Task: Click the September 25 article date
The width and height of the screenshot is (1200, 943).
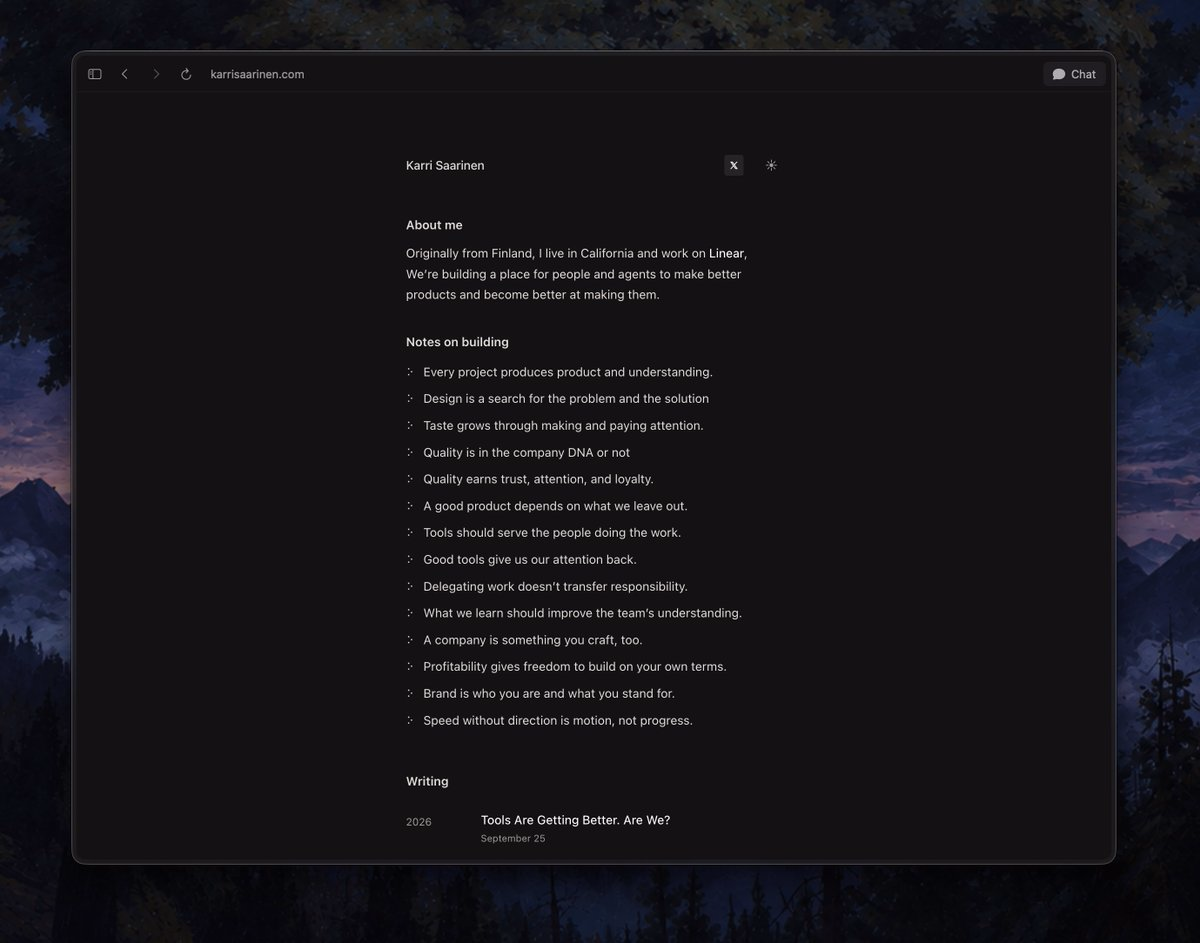Action: click(x=513, y=839)
